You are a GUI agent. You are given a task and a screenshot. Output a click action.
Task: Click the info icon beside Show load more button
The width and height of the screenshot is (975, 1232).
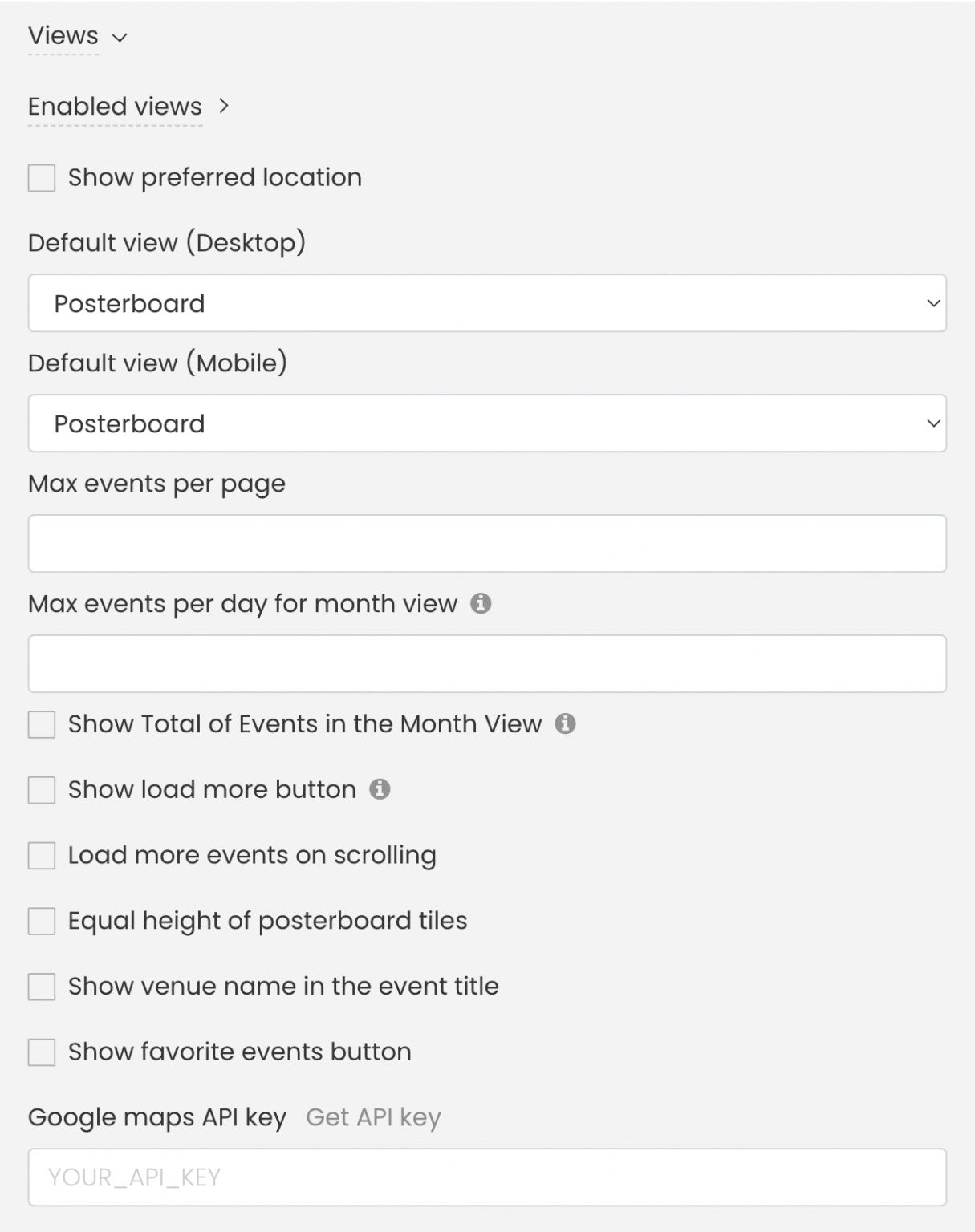[381, 790]
